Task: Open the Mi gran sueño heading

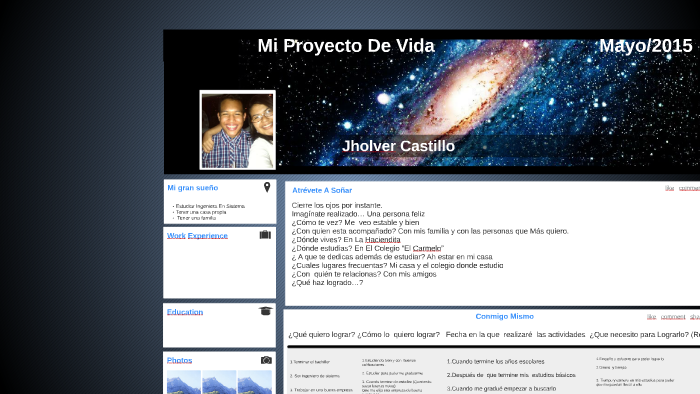Action: [192, 188]
